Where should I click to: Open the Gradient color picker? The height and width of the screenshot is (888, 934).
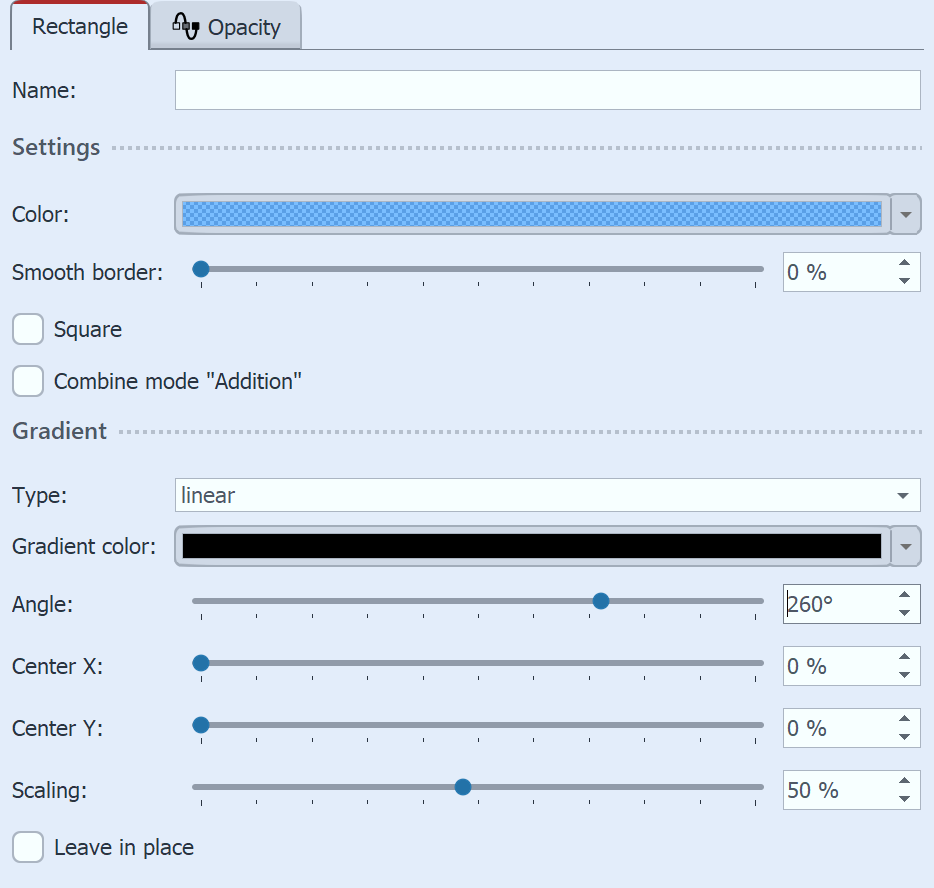(x=530, y=546)
